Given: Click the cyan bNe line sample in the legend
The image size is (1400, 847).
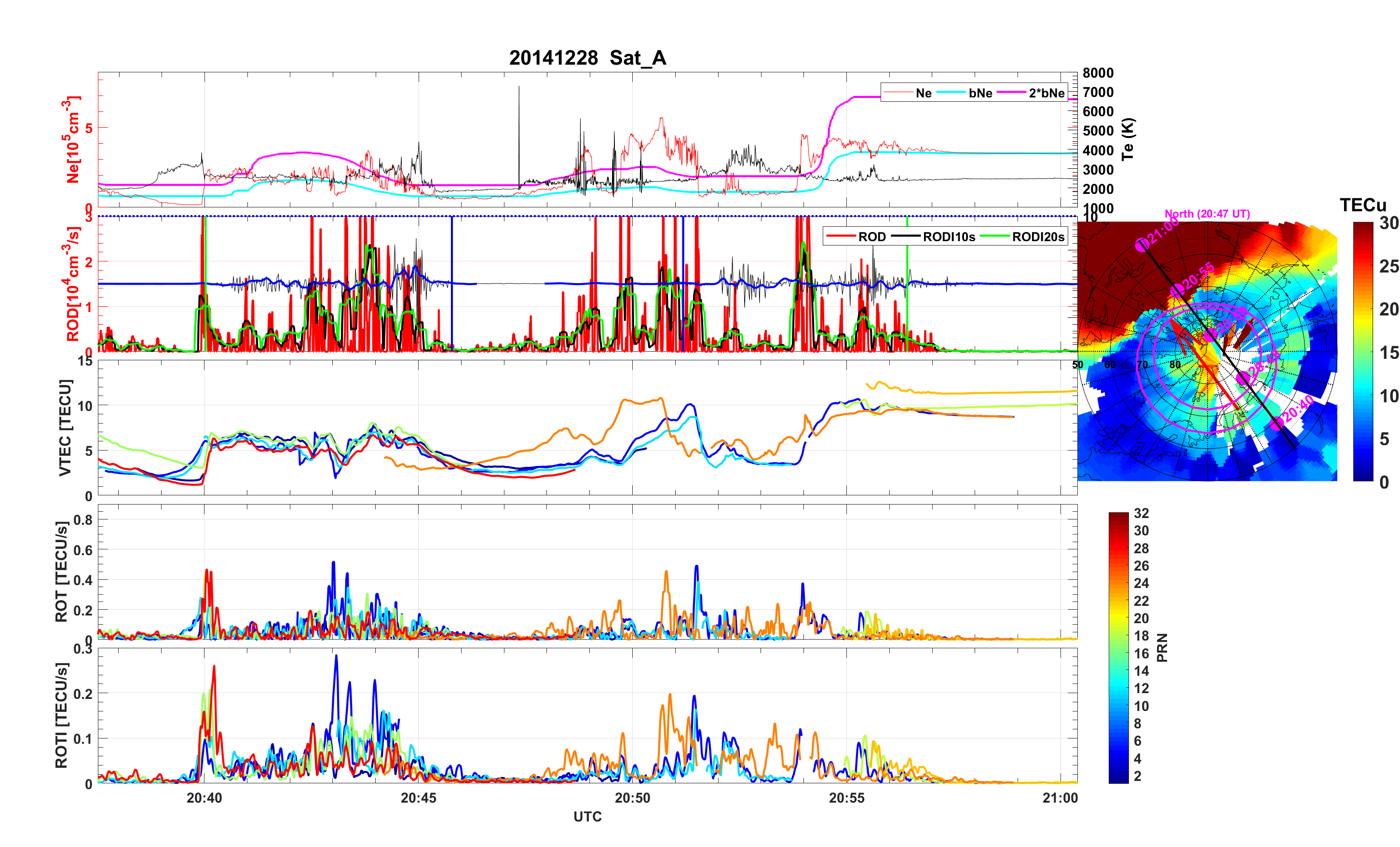Looking at the screenshot, I should click(951, 93).
